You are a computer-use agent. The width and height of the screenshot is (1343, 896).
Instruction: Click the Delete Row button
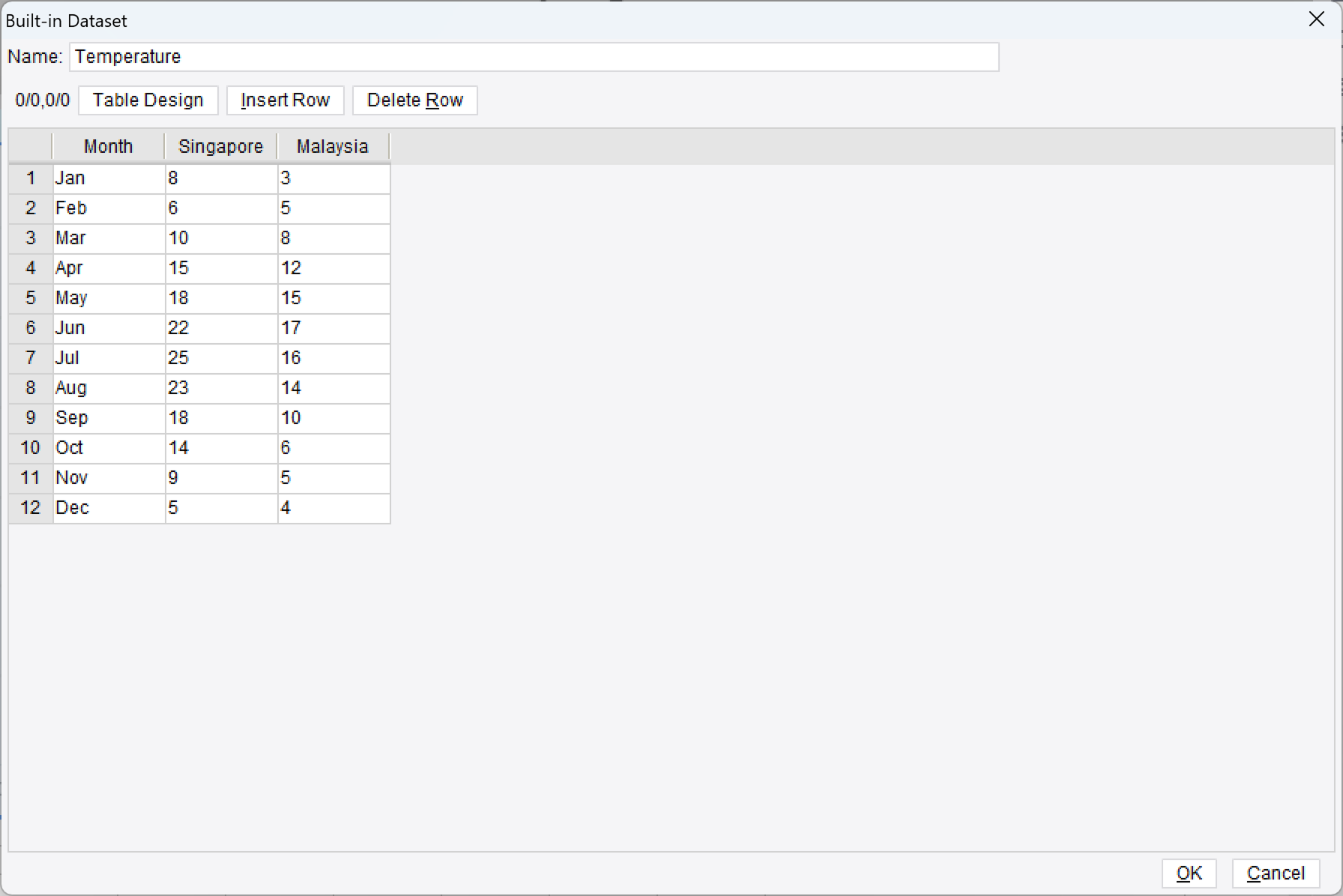pos(414,100)
